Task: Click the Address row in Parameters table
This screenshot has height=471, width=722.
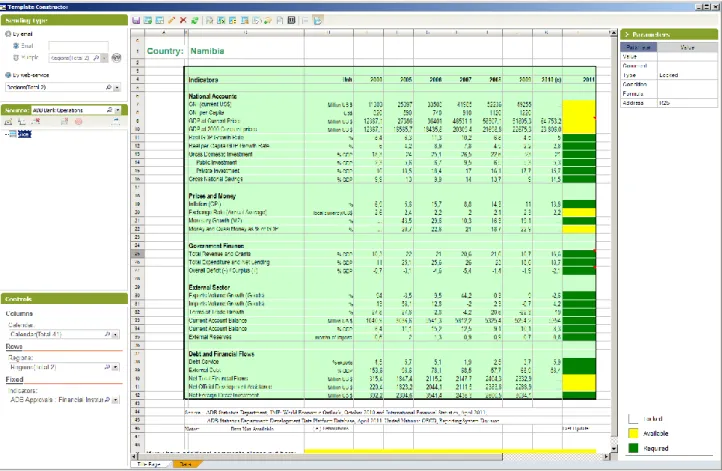Action: (x=669, y=103)
